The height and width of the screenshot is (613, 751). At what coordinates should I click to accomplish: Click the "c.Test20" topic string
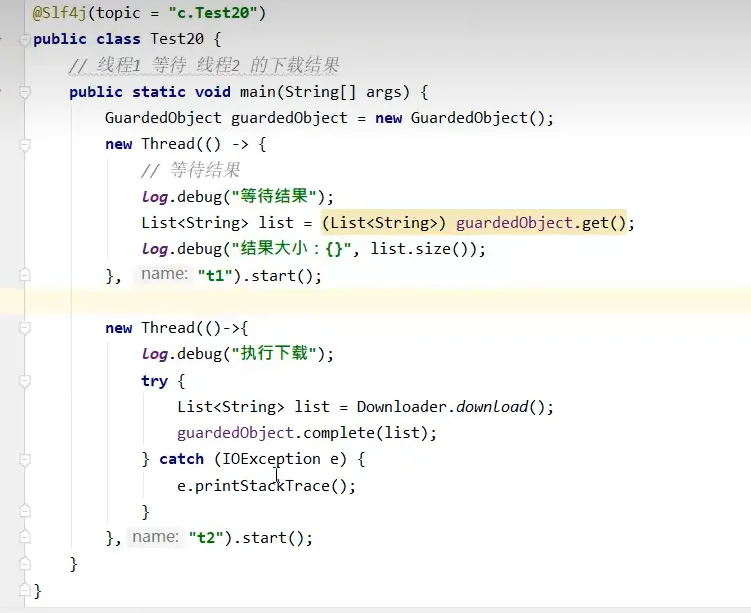click(213, 13)
